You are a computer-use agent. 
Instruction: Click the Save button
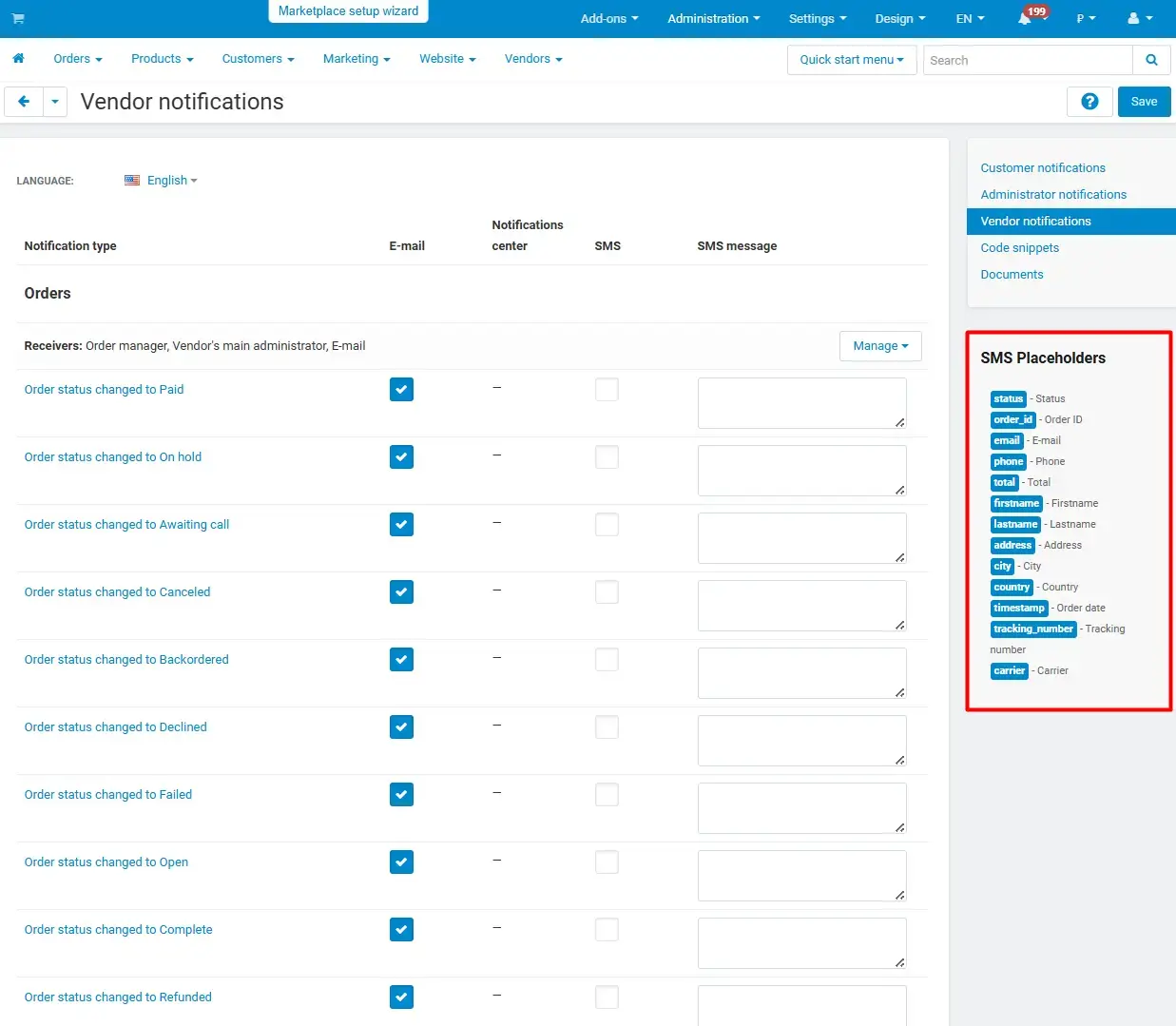point(1144,102)
